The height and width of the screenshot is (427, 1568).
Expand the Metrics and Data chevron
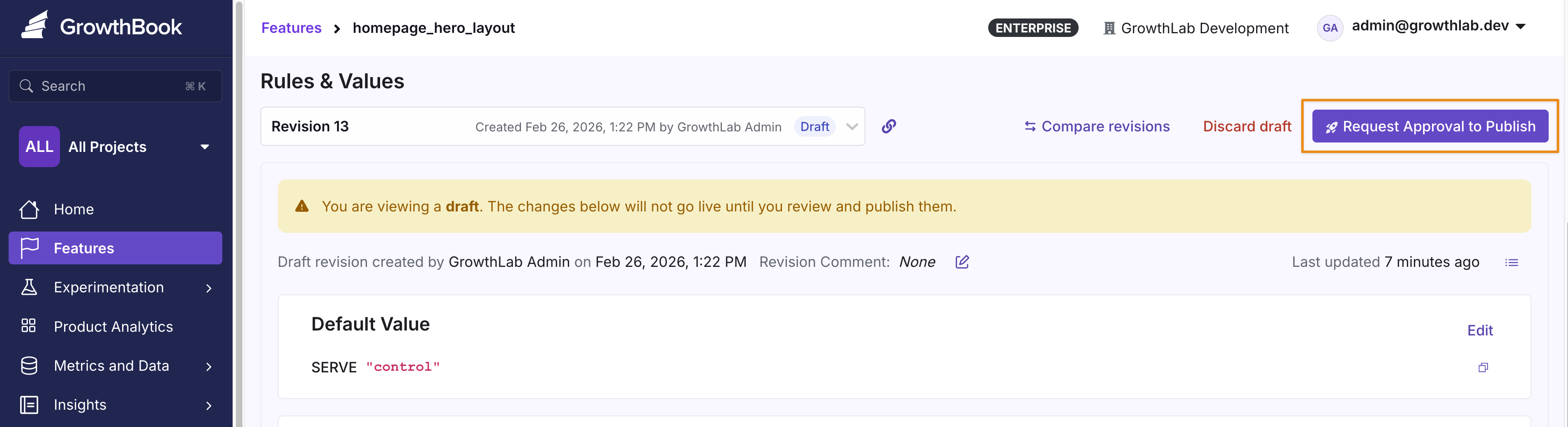tap(209, 366)
